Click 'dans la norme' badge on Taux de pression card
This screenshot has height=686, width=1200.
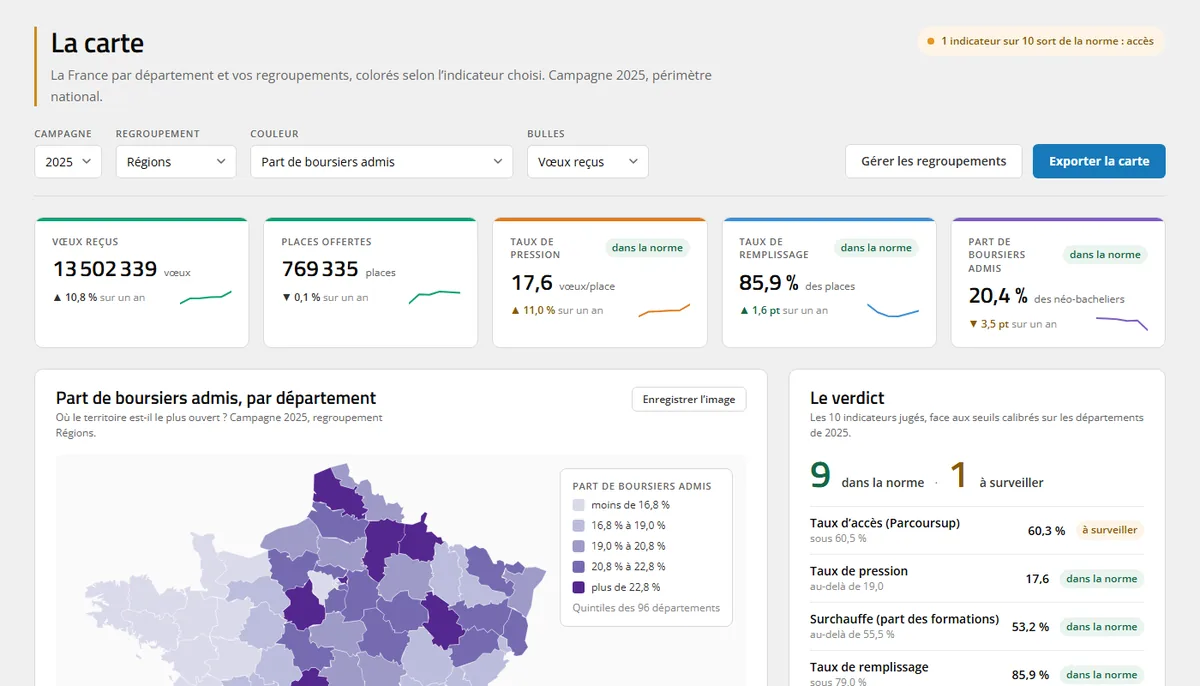pos(647,248)
